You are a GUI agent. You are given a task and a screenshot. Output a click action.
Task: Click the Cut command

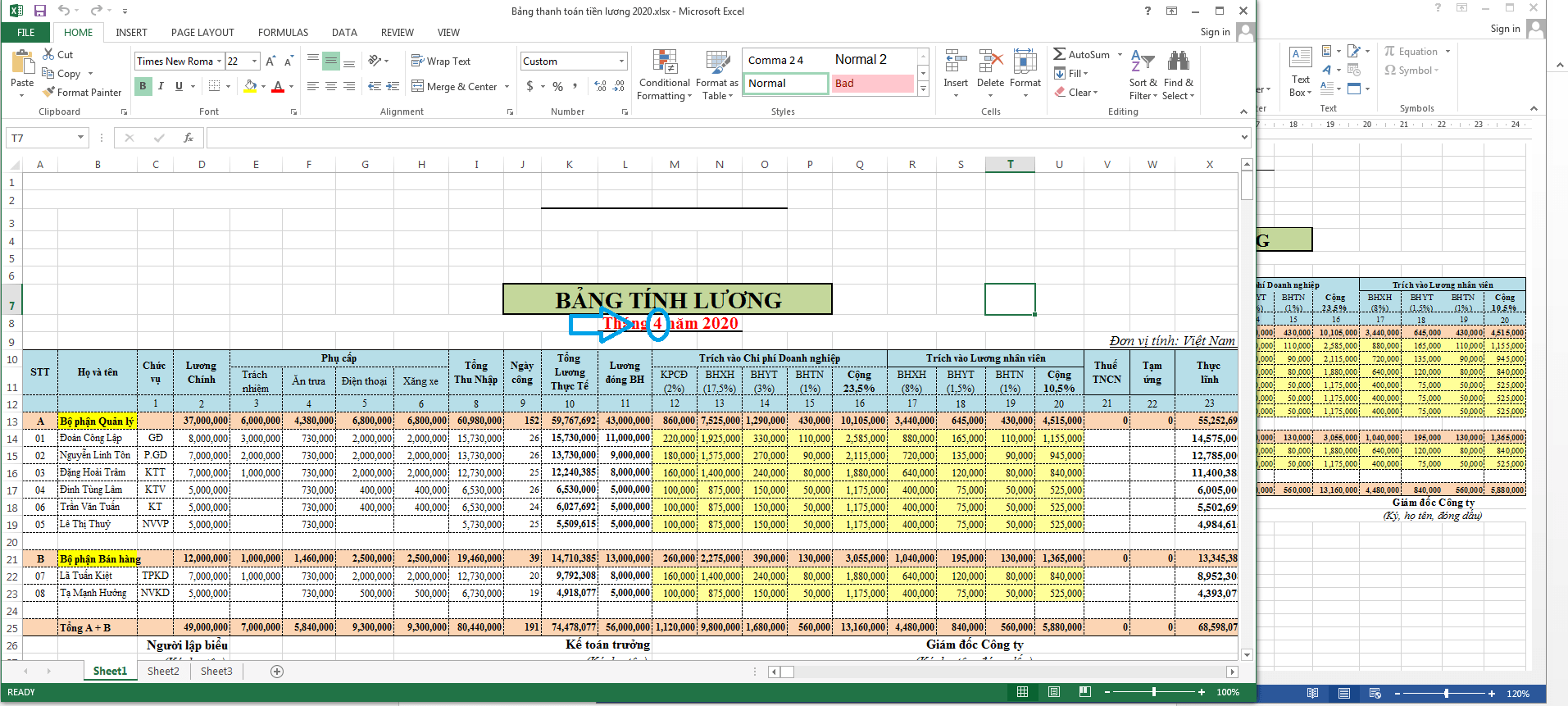pyautogui.click(x=57, y=54)
